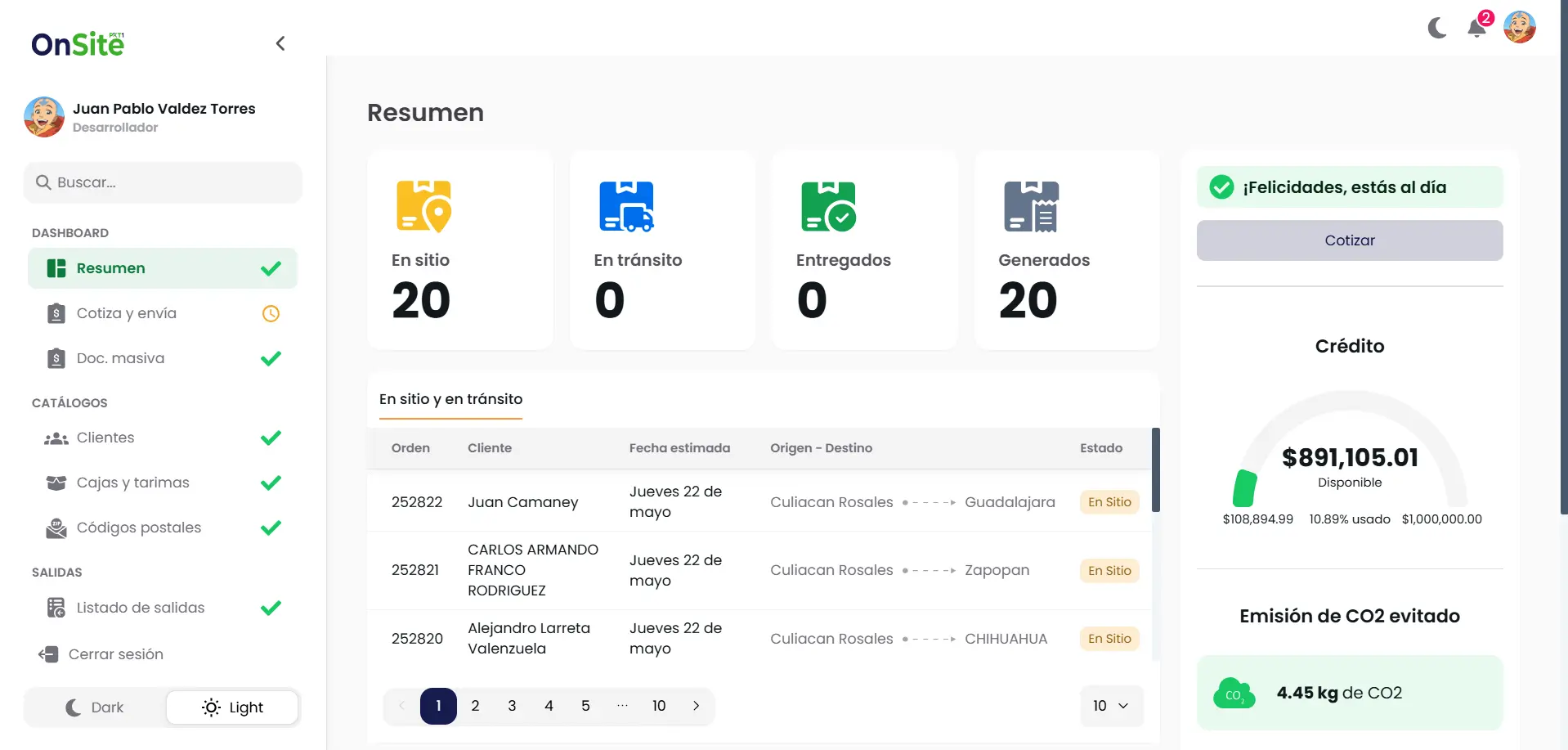
Task: Click the En sitio count 20
Action: 421,300
